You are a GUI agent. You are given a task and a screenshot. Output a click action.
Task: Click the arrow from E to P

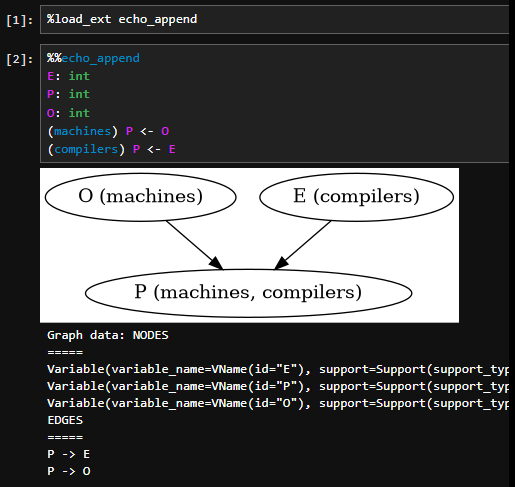[302, 245]
